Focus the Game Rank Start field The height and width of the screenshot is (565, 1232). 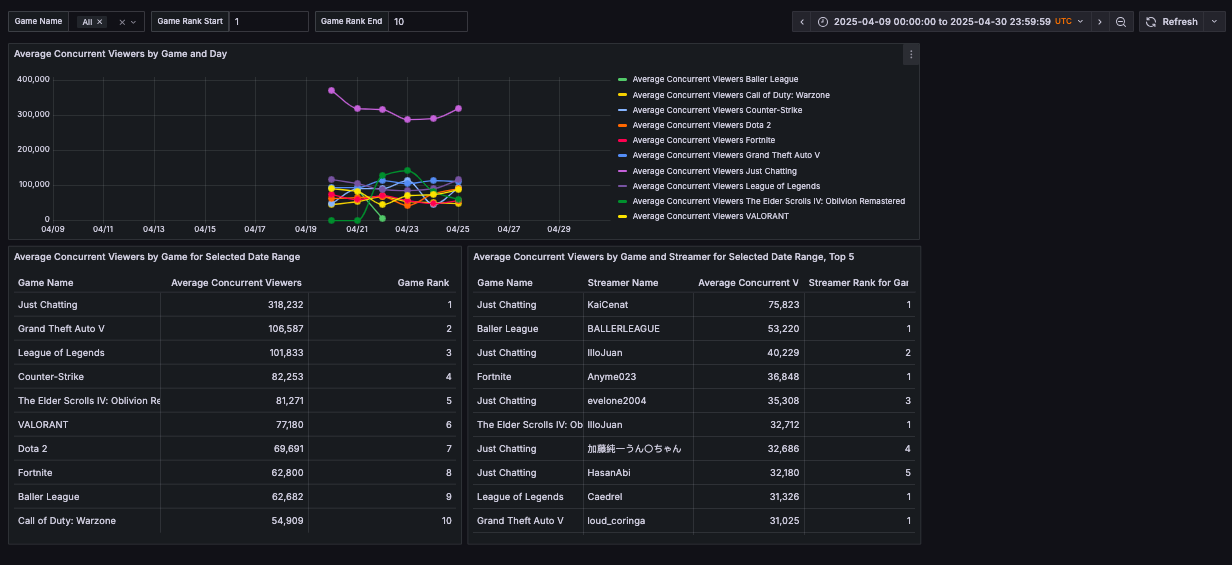[268, 22]
